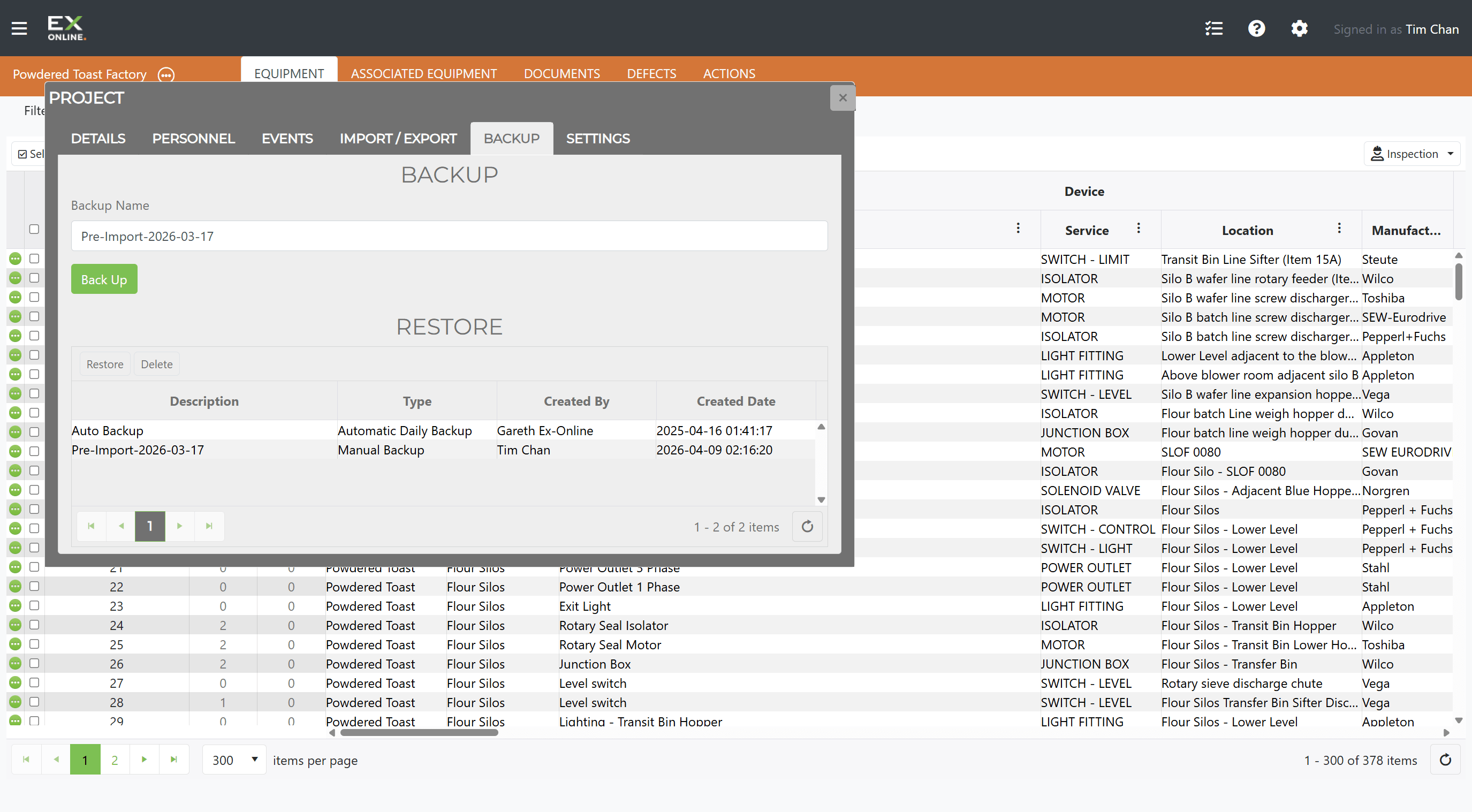Open the hamburger navigation menu
The image size is (1472, 812).
[19, 28]
